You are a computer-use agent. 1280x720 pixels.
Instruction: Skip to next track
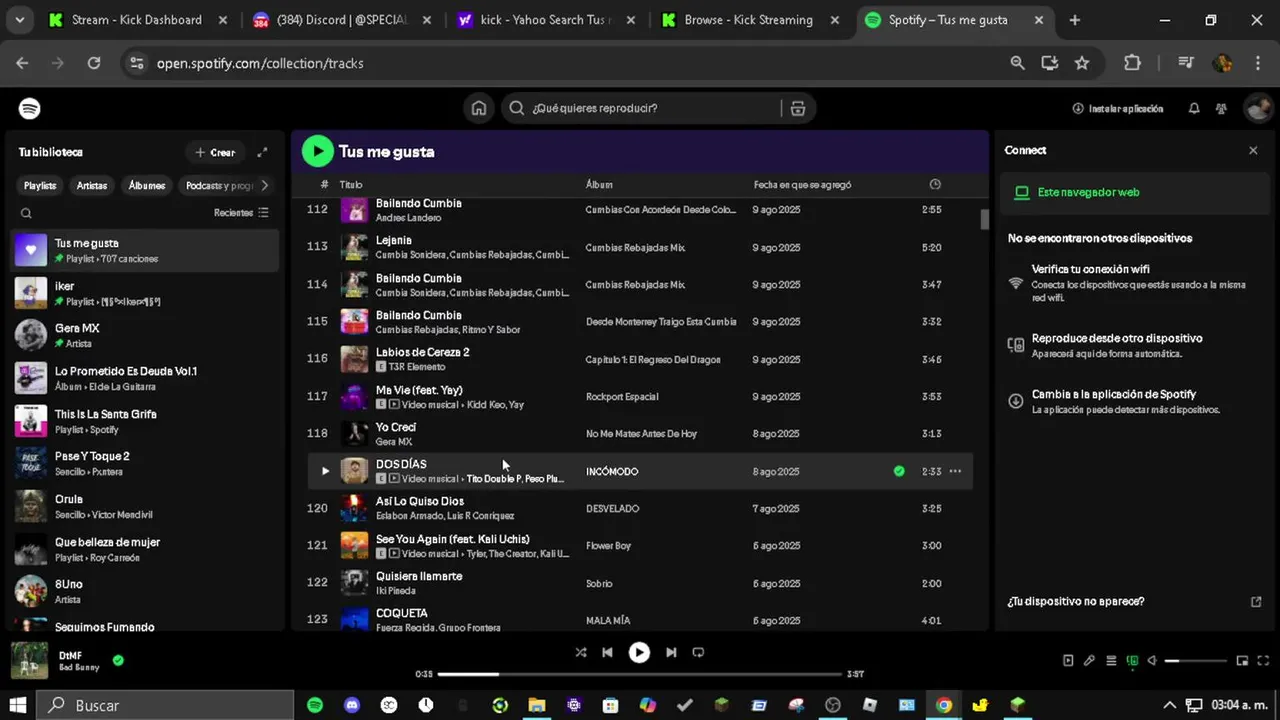tap(671, 652)
